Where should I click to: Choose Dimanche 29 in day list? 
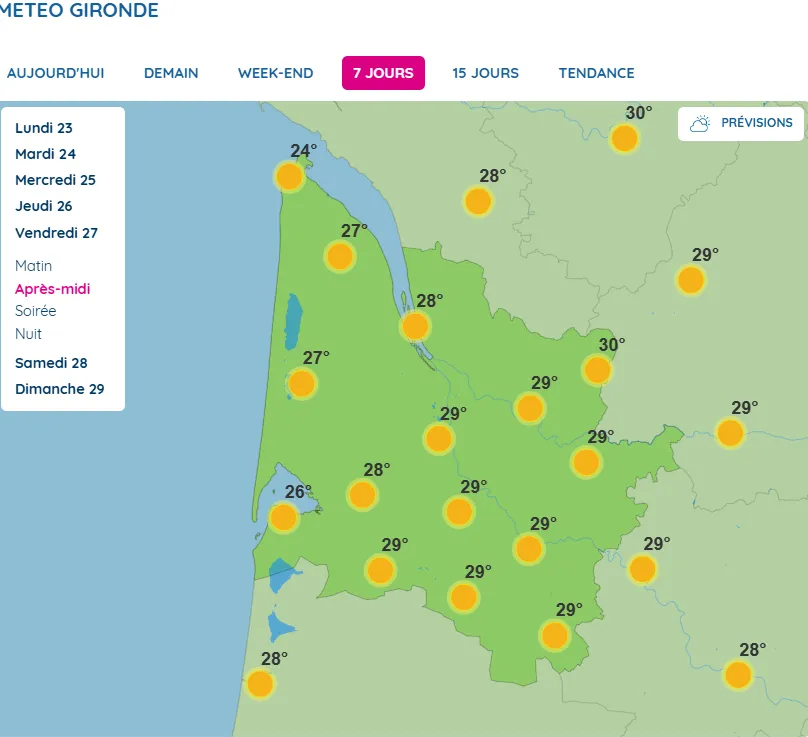[x=59, y=389]
